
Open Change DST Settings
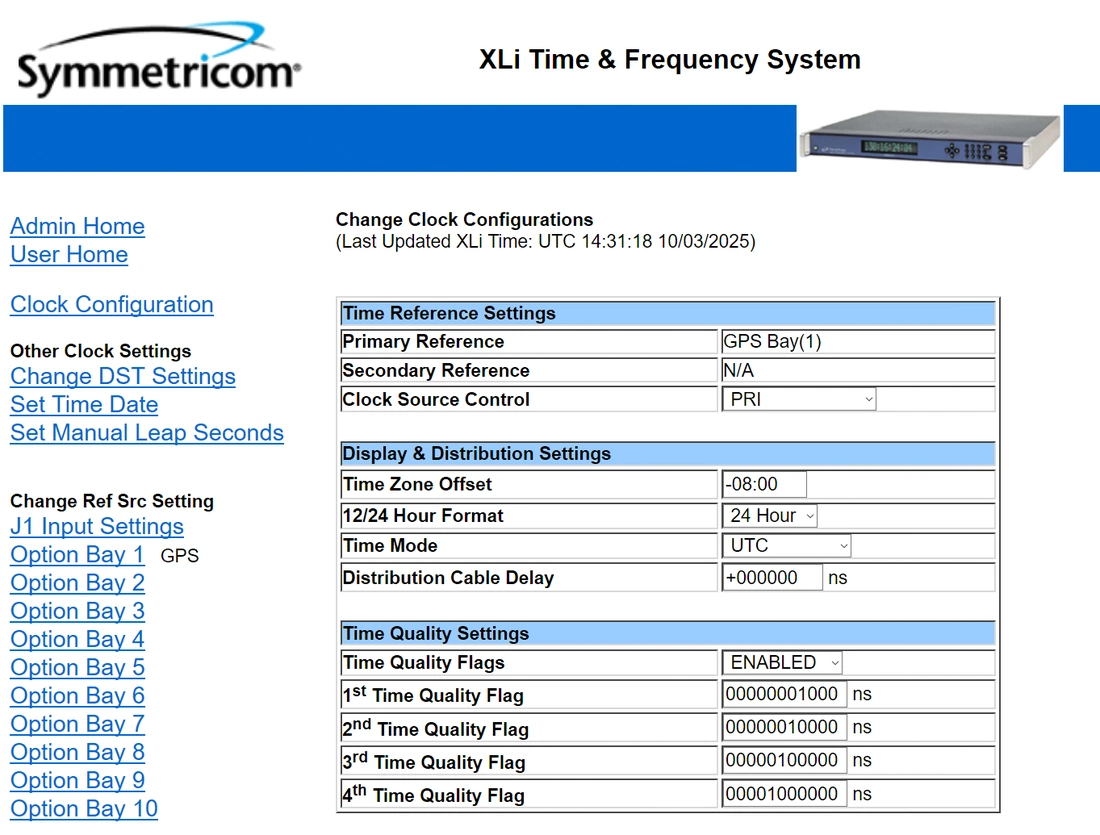click(x=123, y=377)
